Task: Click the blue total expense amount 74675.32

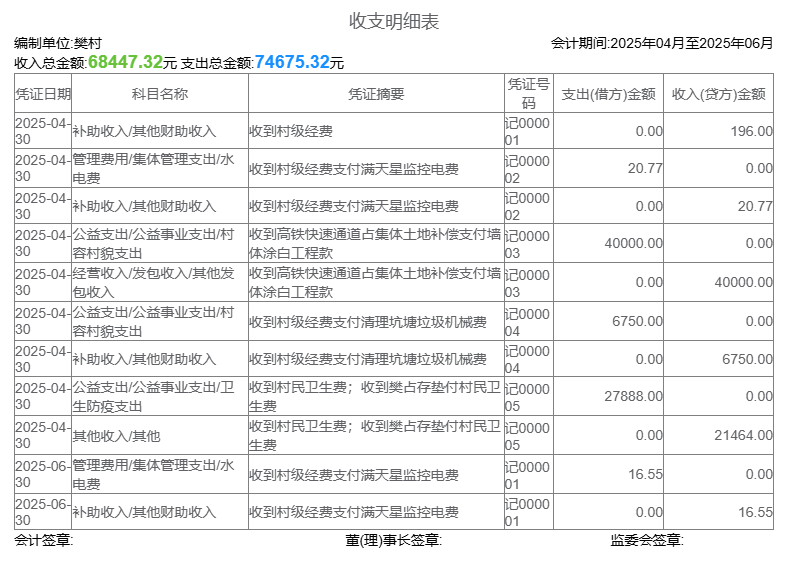Action: [x=292, y=62]
